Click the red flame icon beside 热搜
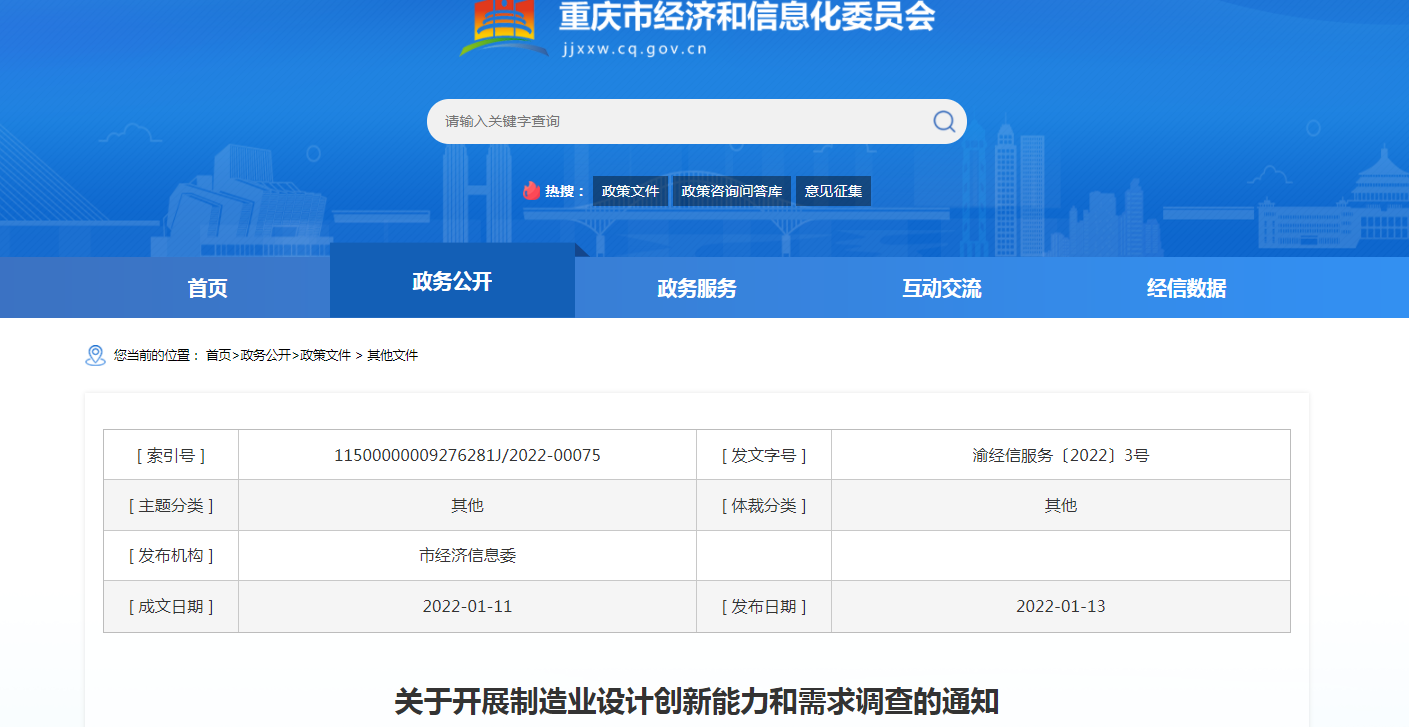The image size is (1409, 727). click(x=531, y=191)
